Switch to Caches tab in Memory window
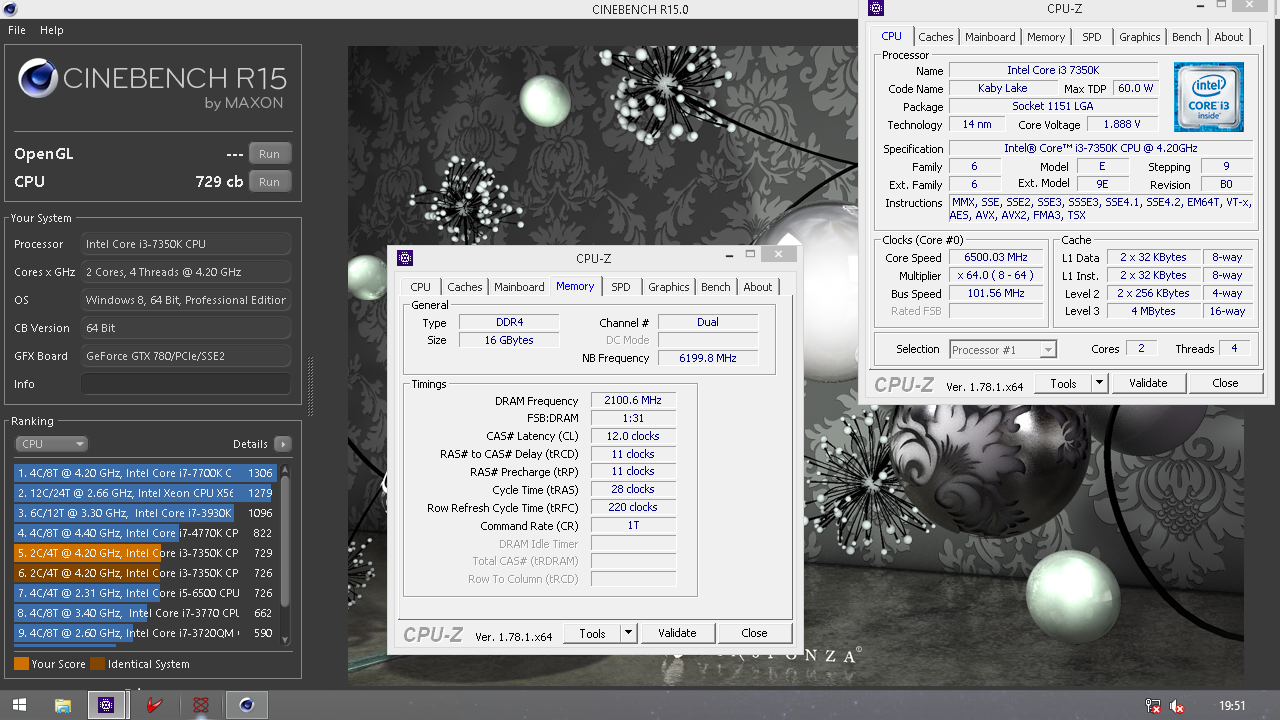The height and width of the screenshot is (720, 1280). [464, 287]
